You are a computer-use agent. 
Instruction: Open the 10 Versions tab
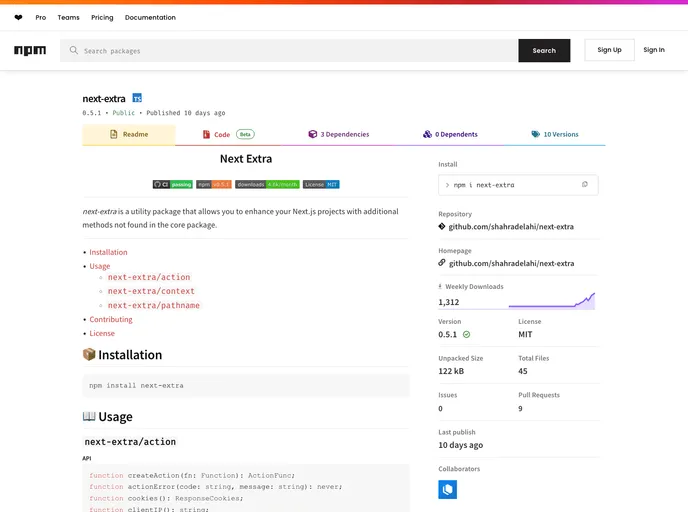tap(554, 134)
